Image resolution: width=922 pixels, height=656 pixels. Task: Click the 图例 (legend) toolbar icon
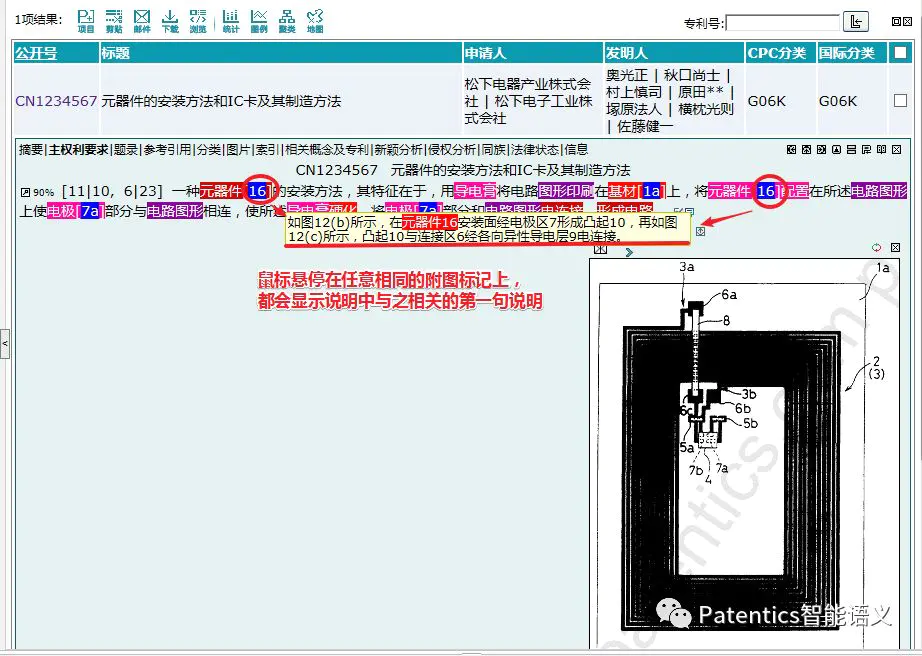(259, 20)
